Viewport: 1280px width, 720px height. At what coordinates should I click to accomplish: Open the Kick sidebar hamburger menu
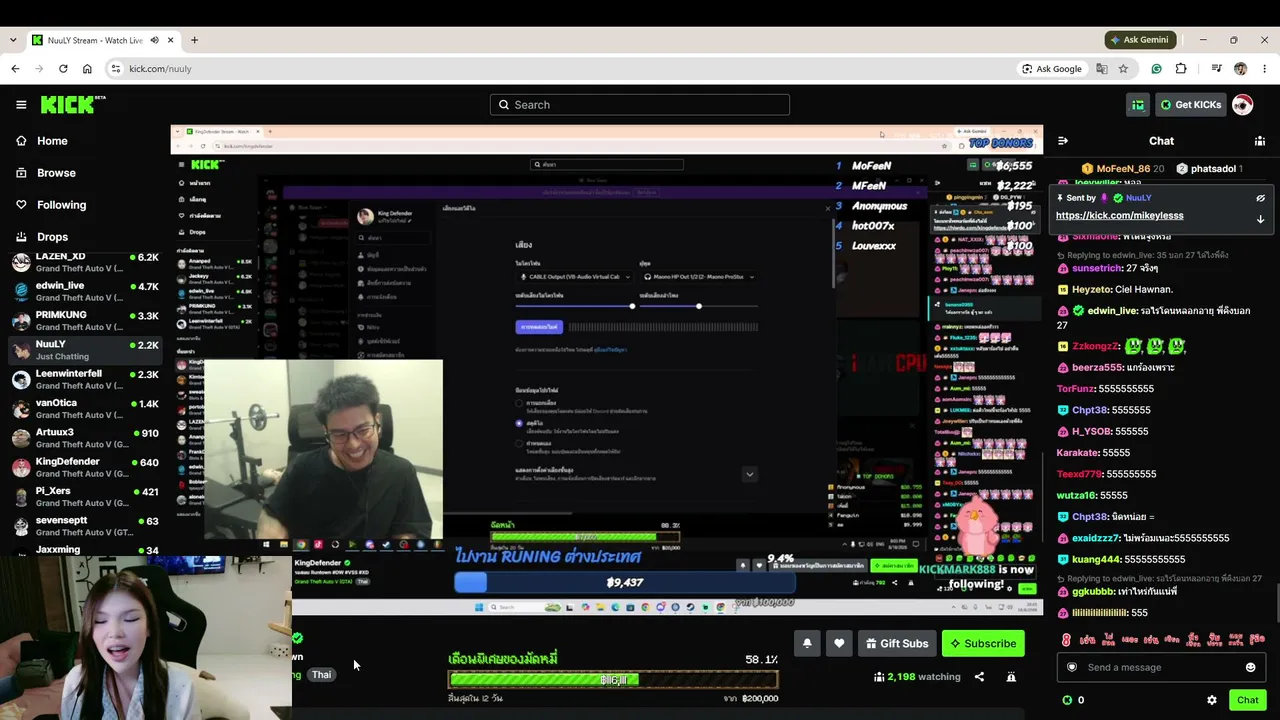pos(21,104)
